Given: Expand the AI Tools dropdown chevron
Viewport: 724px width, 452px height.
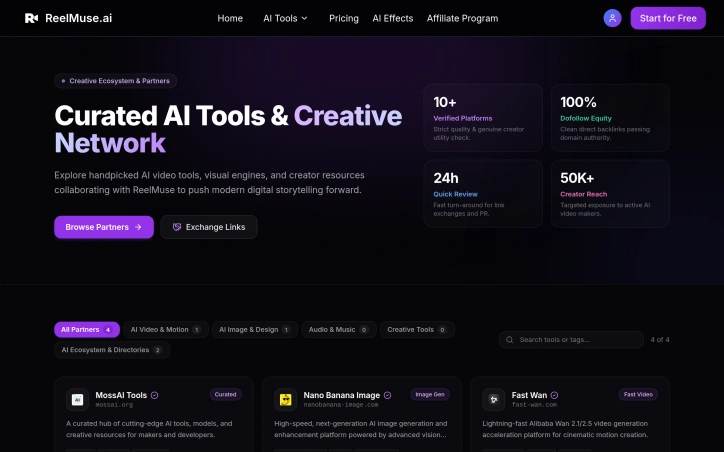Looking at the screenshot, I should [304, 18].
